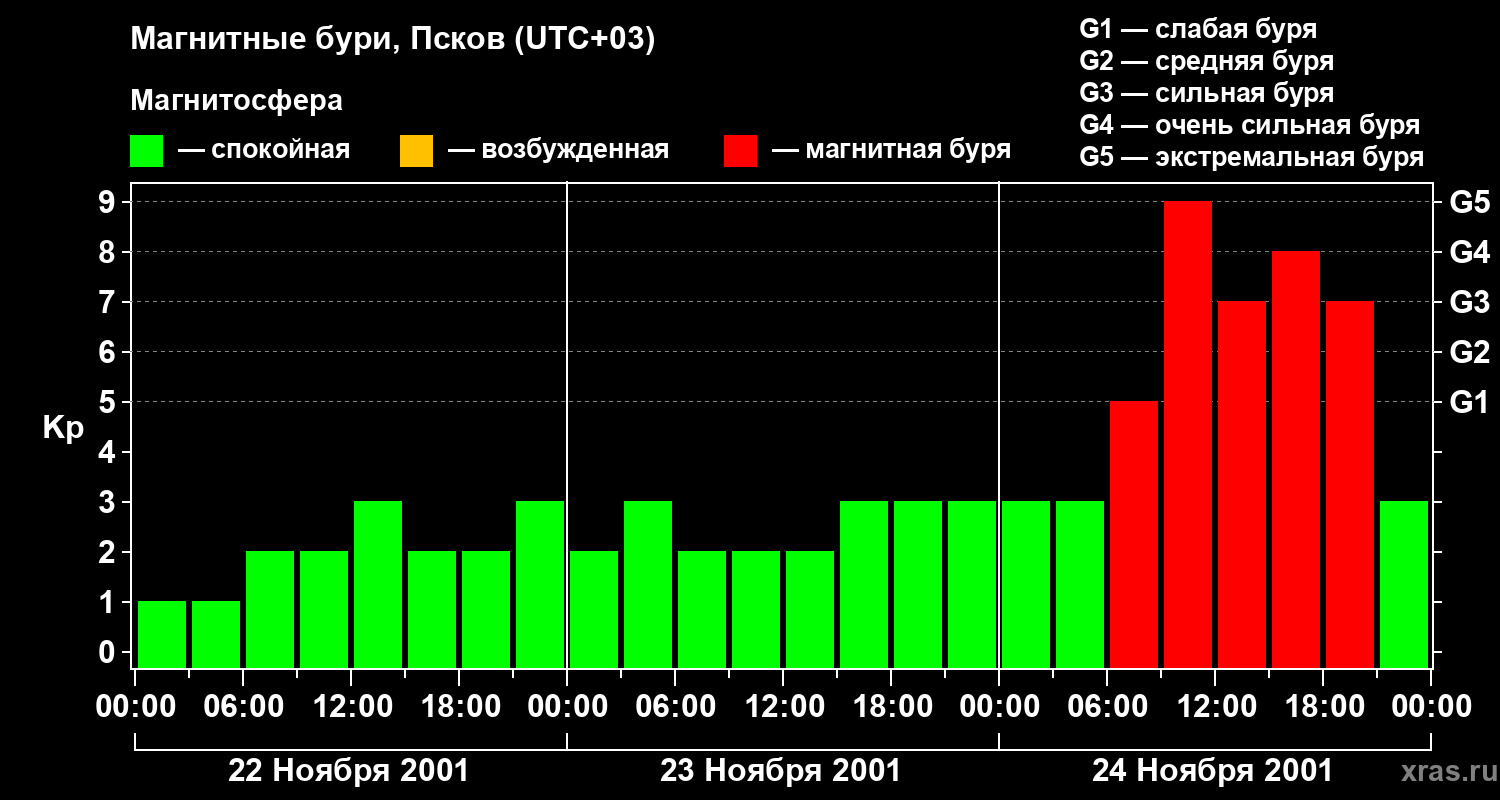The width and height of the screenshot is (1500, 800).
Task: Select the last green bar on 24 November
Action: [1404, 584]
